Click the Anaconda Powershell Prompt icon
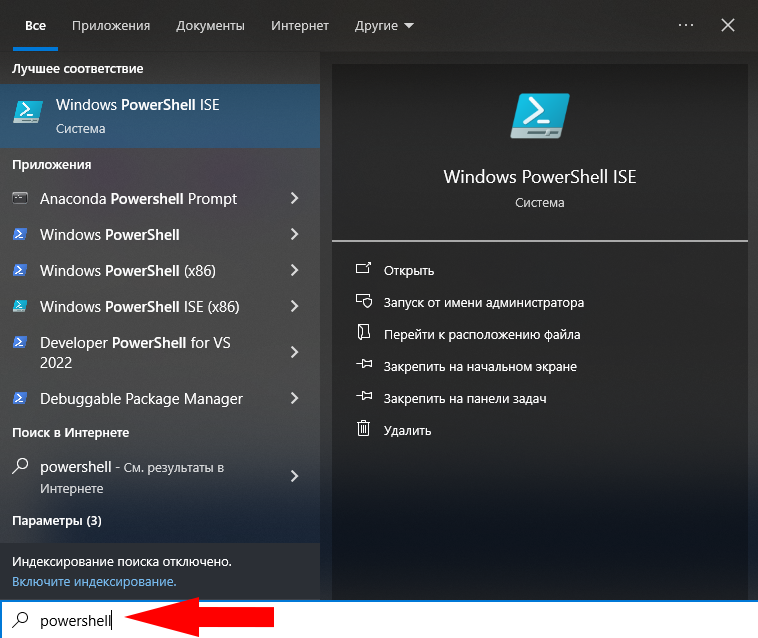 19,198
